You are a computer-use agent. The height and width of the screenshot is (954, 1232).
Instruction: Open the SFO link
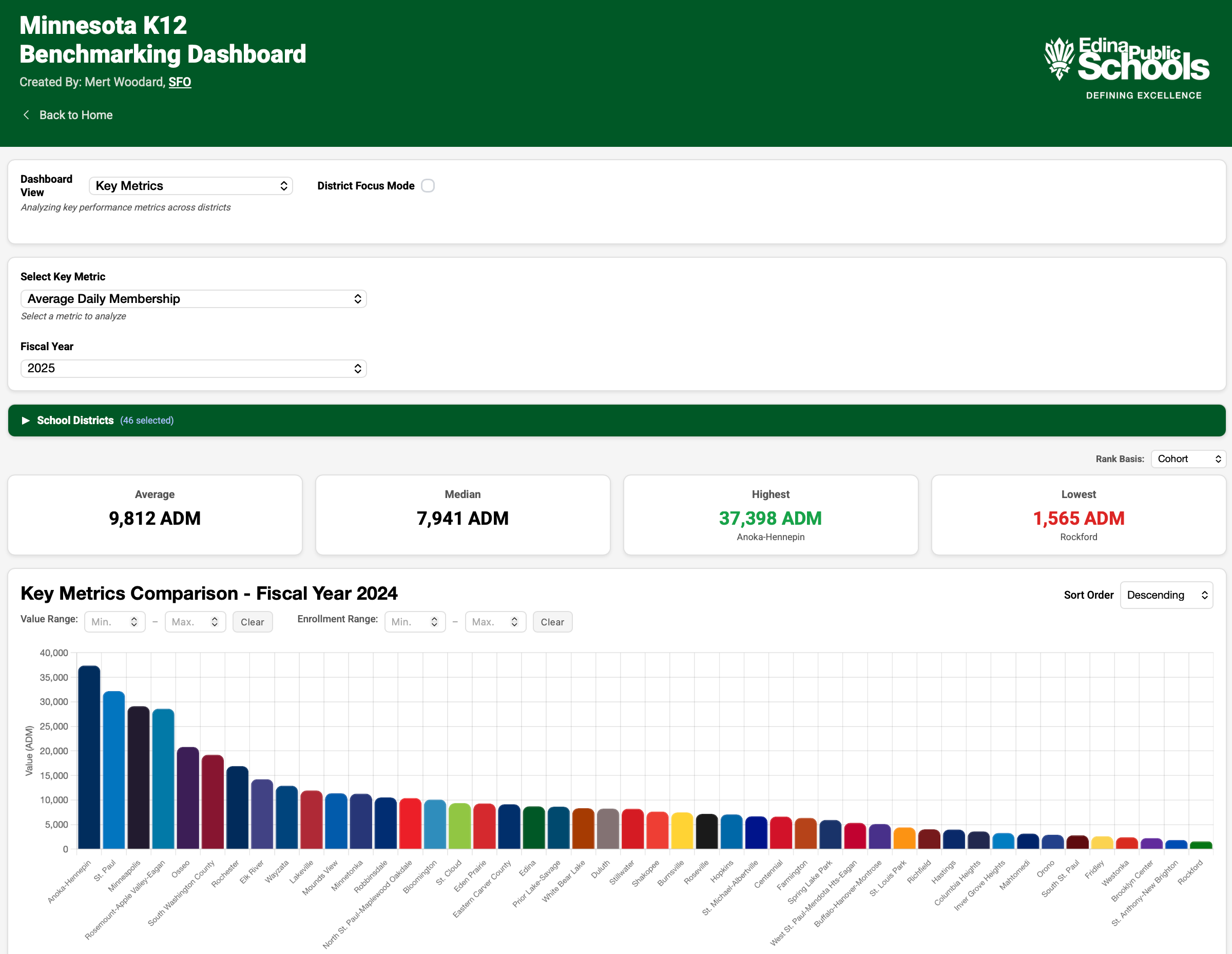point(179,82)
